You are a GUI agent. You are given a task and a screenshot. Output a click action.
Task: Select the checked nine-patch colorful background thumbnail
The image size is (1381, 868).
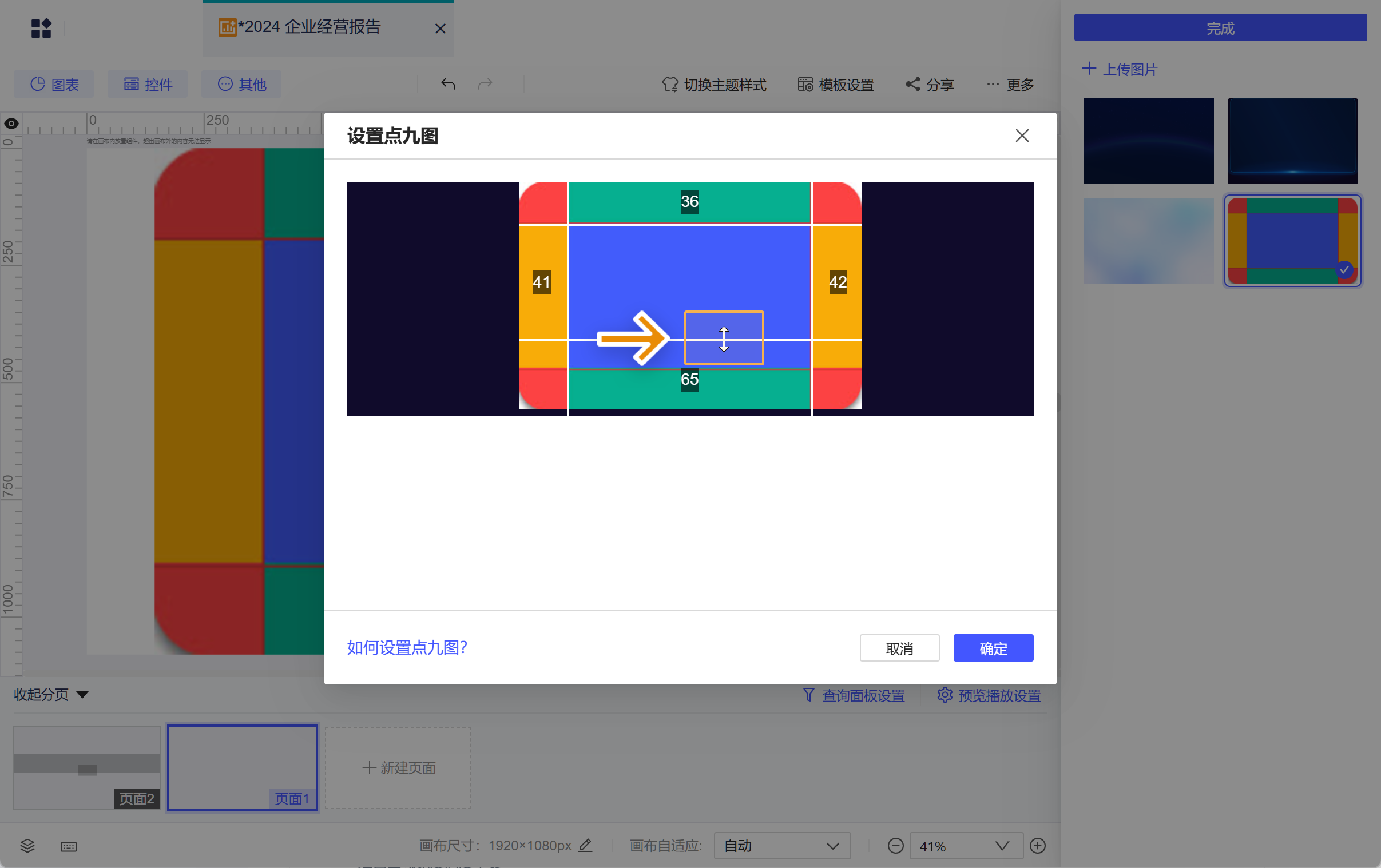pos(1292,241)
